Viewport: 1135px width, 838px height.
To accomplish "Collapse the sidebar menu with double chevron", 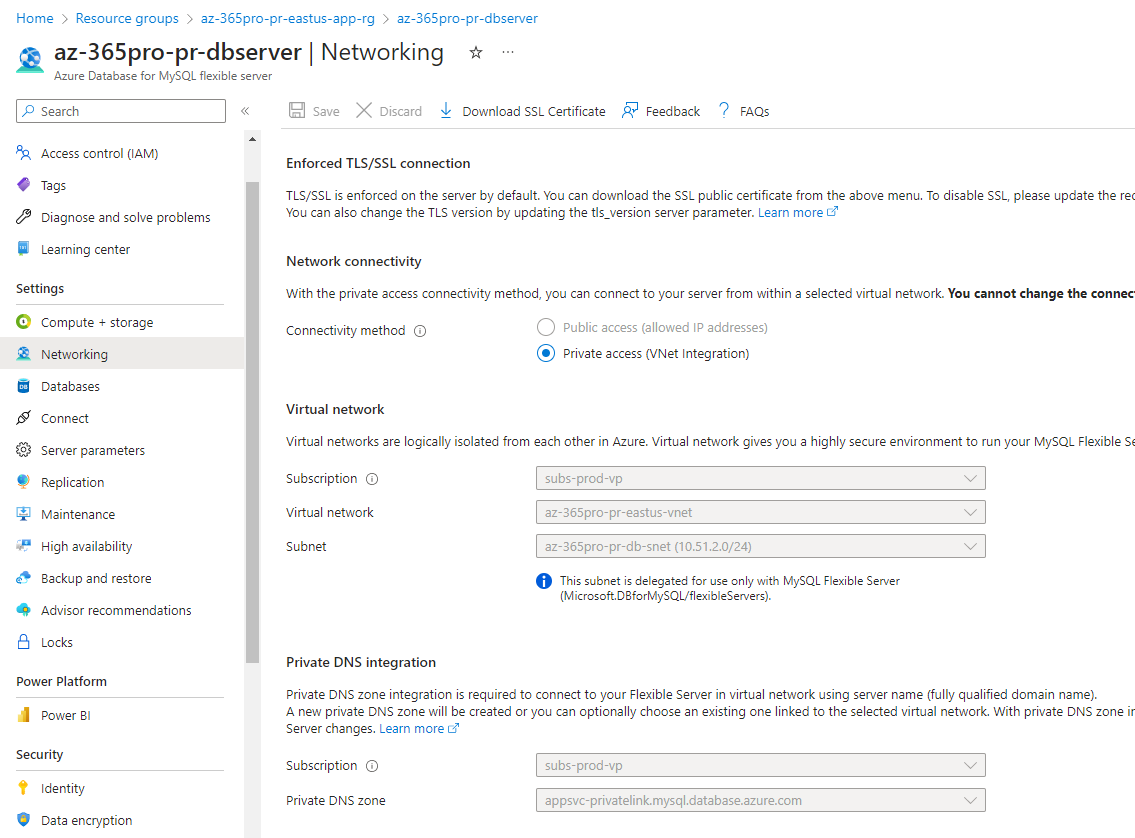I will pos(245,111).
